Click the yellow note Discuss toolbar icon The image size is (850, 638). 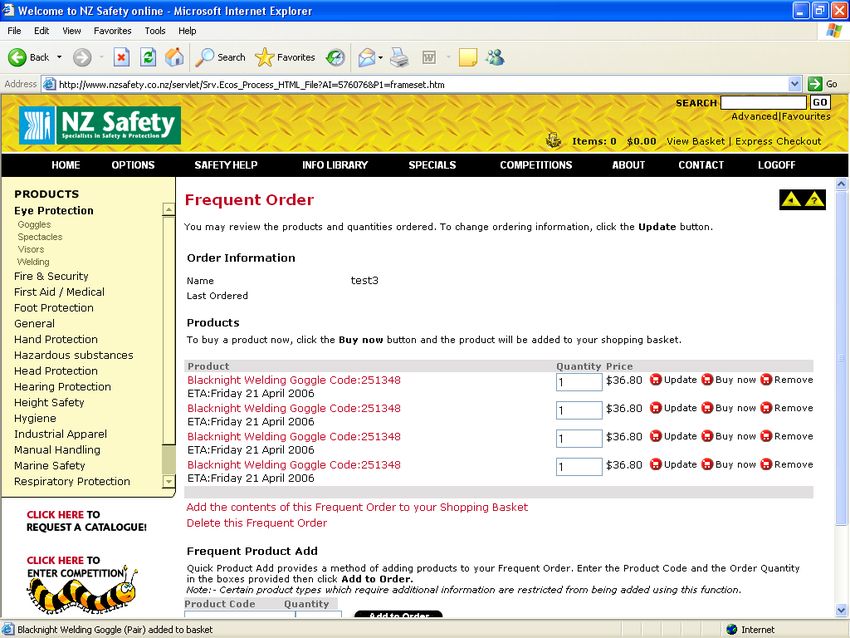[x=467, y=57]
